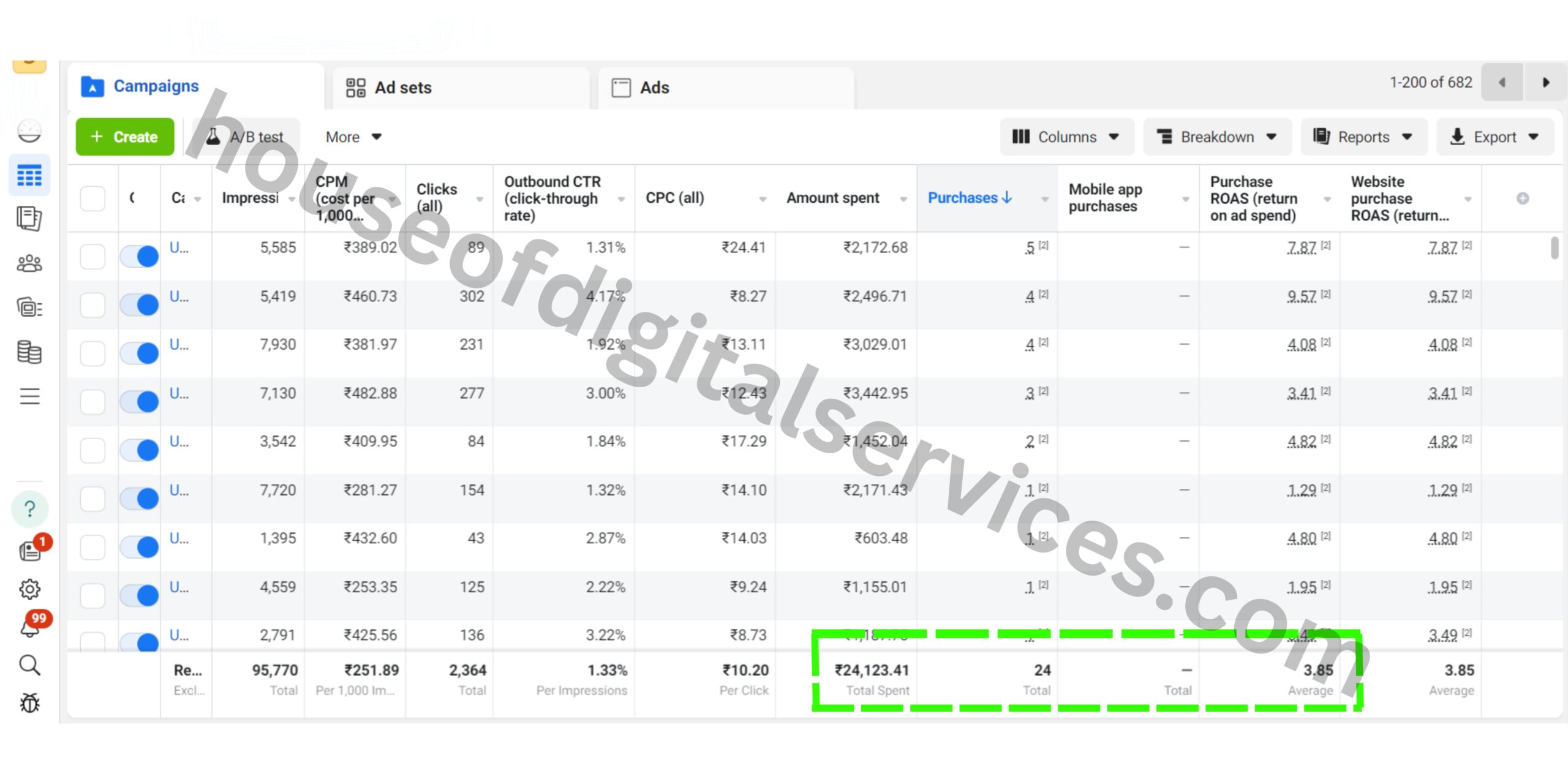Click the 9.57 Website purchase ROAS value
1568x784 pixels.
pos(1442,296)
